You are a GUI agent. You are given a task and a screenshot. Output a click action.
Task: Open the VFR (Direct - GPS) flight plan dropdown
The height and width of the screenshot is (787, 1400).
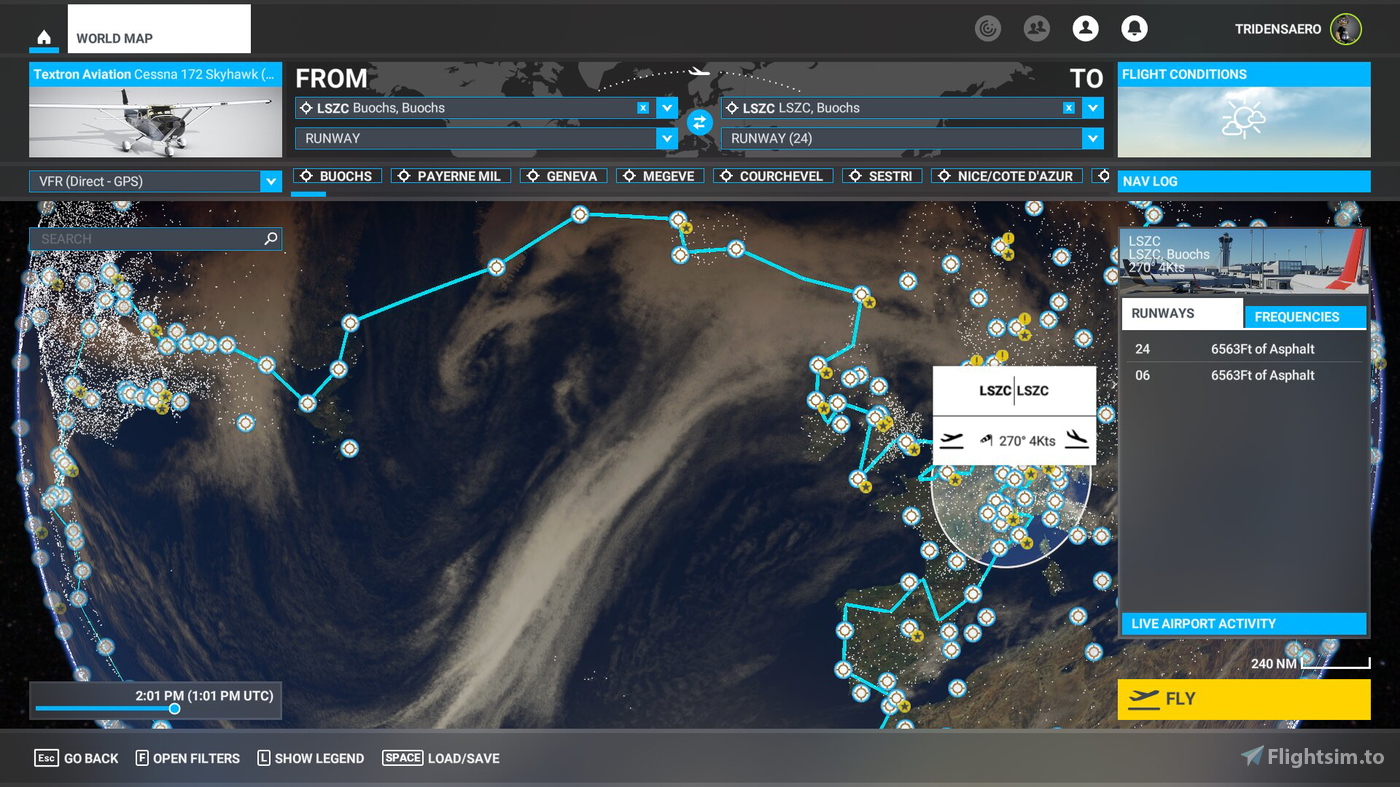click(270, 181)
